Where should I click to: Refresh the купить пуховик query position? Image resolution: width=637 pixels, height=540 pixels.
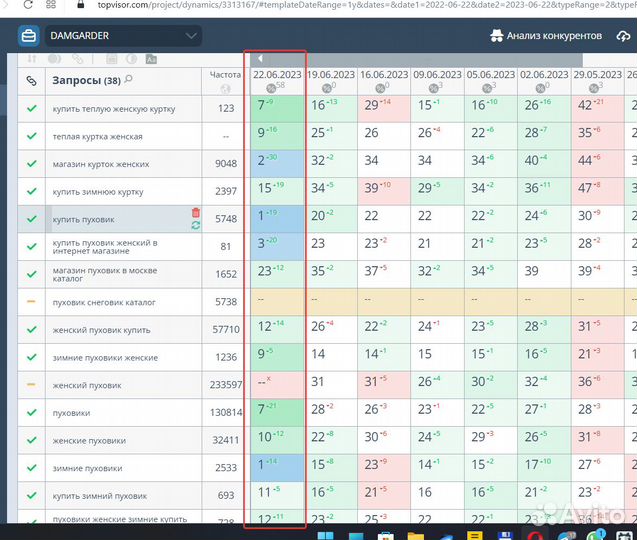[195, 225]
